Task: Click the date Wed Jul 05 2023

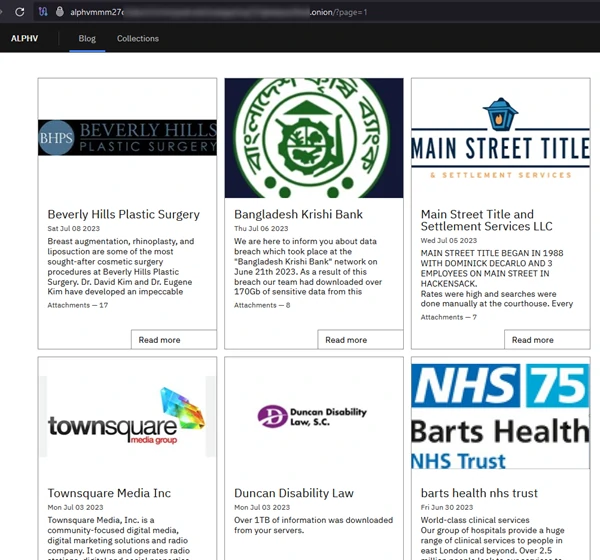Action: [x=449, y=240]
